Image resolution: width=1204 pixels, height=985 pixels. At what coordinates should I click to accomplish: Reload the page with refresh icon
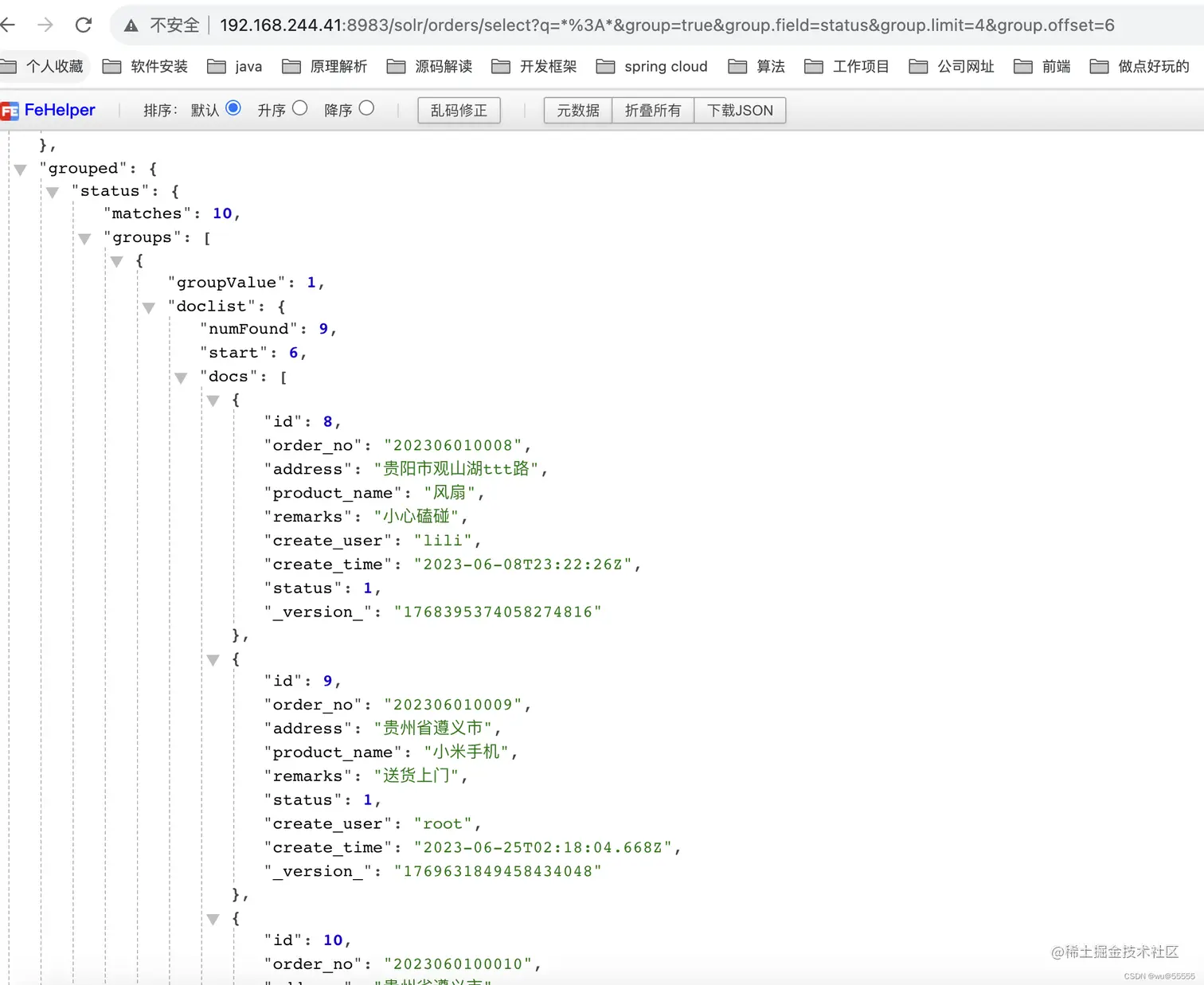point(84,25)
